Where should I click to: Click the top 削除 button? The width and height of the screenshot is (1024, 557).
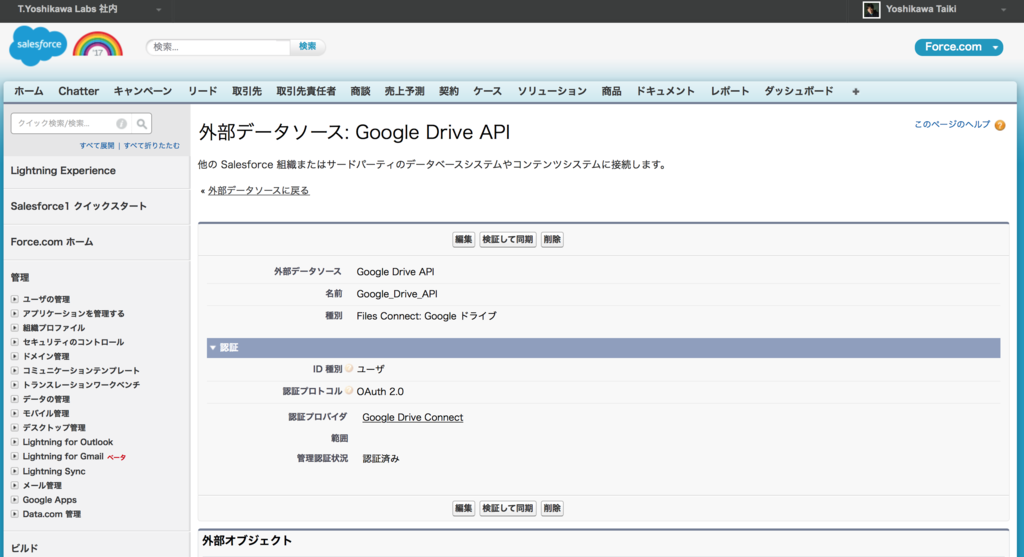pos(552,240)
